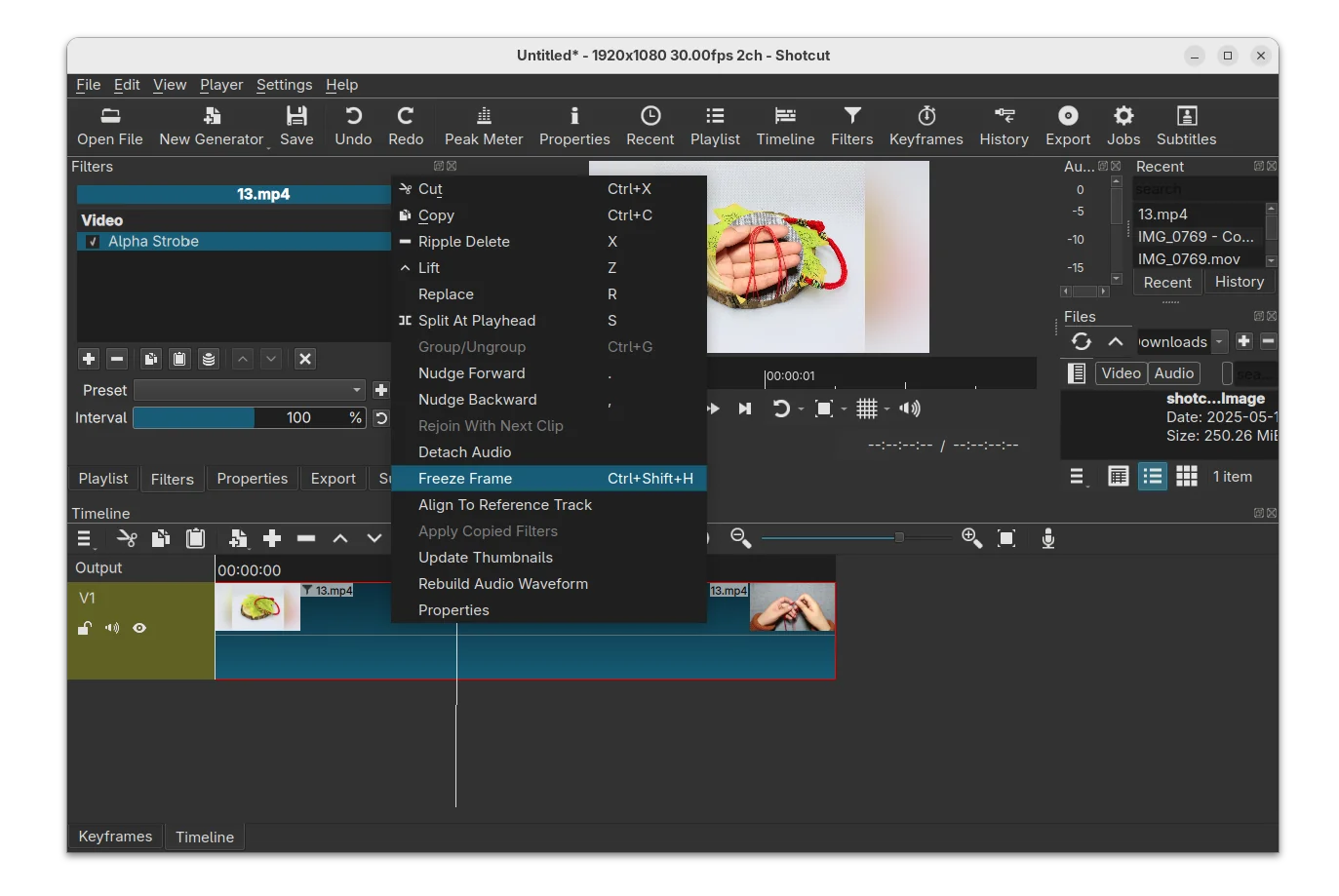Choose Freeze Frame from context menu
1339x896 pixels.
tap(549, 479)
